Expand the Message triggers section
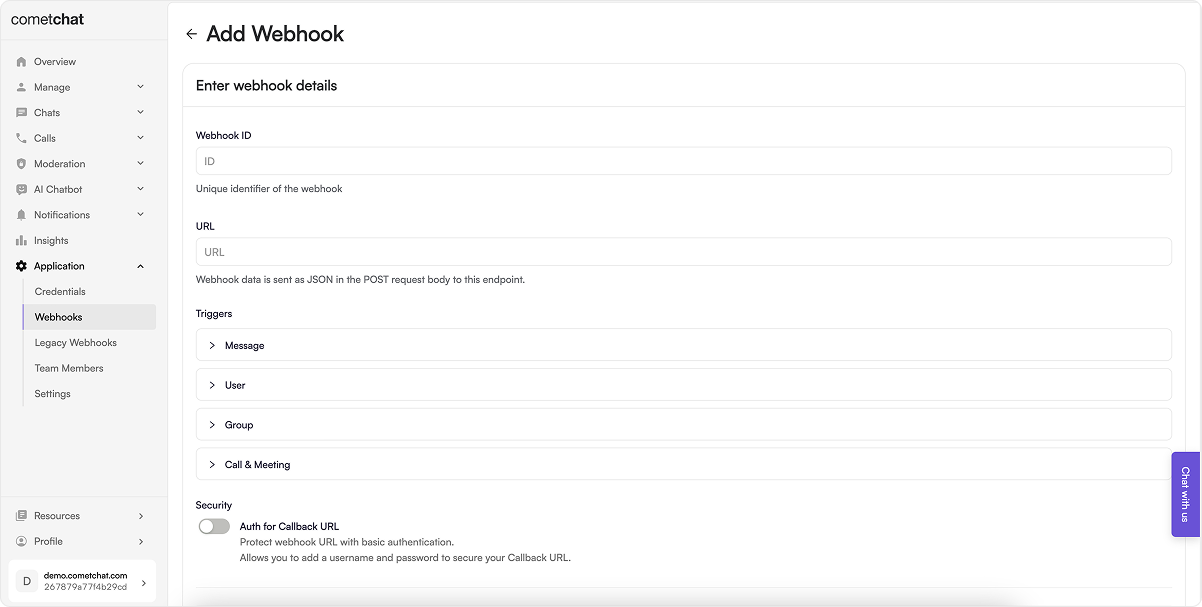This screenshot has height=607, width=1202. [x=683, y=345]
